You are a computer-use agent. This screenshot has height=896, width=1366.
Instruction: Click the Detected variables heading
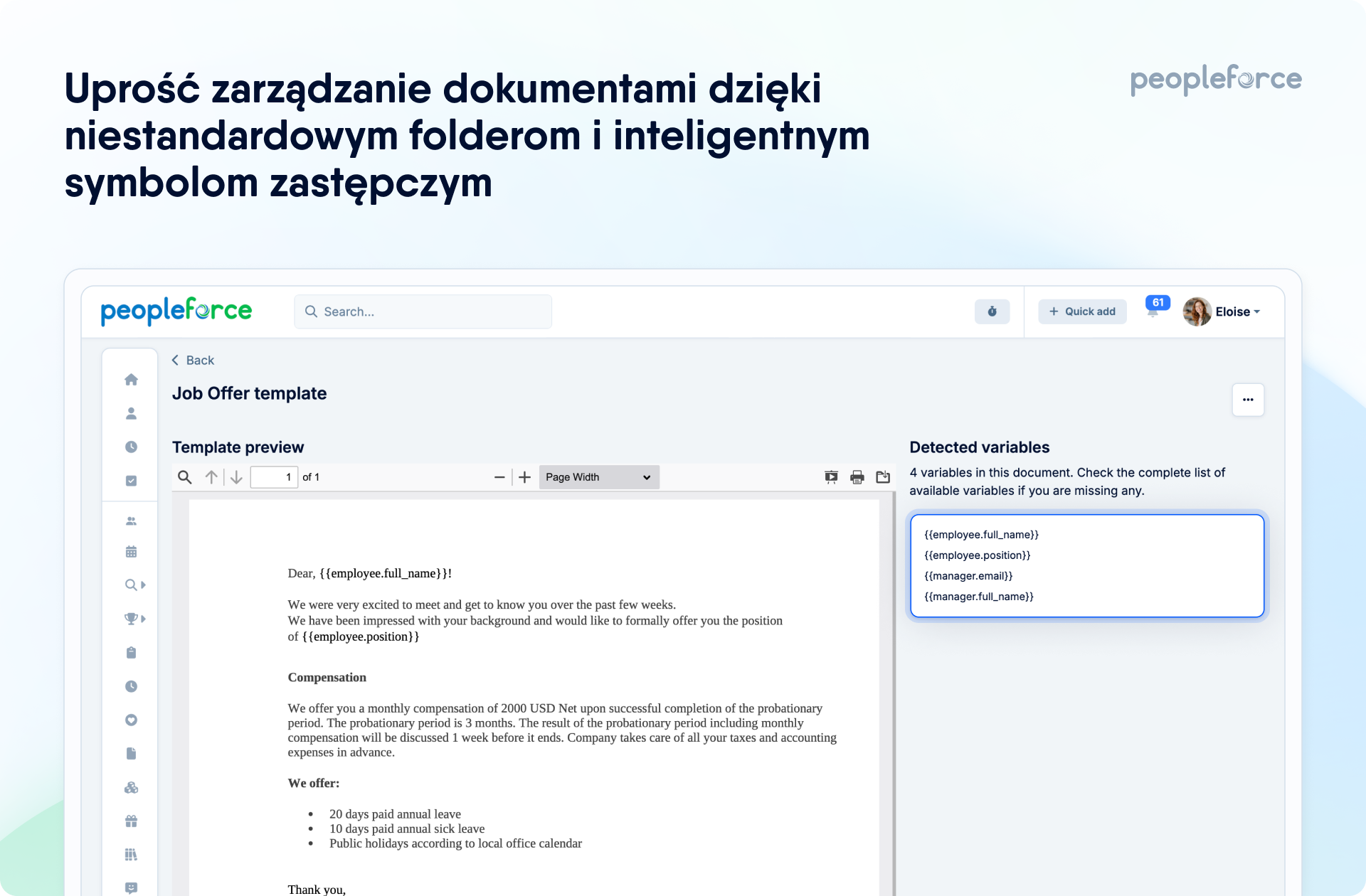[x=979, y=447]
